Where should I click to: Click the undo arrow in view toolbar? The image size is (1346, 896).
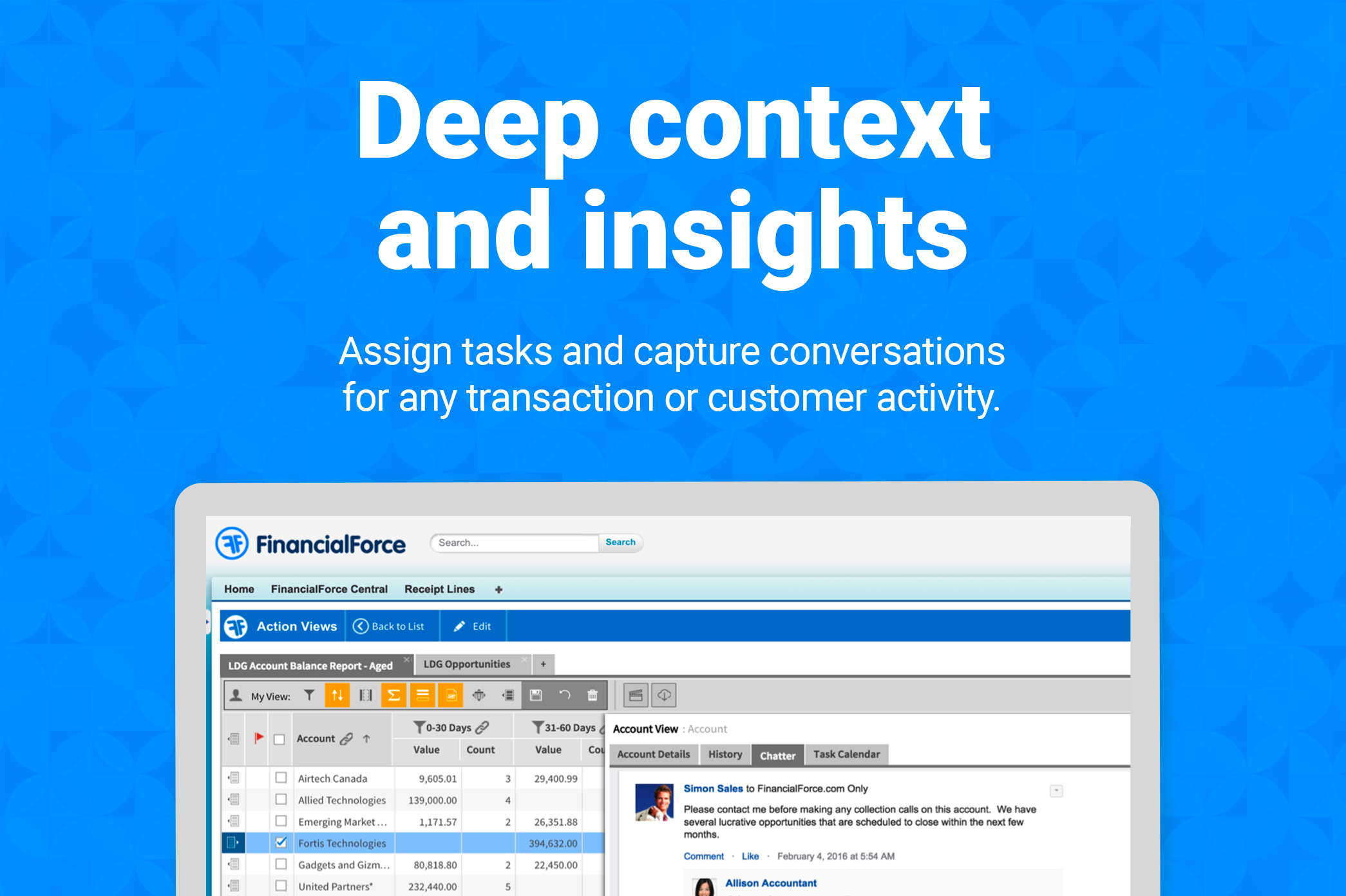pyautogui.click(x=565, y=695)
